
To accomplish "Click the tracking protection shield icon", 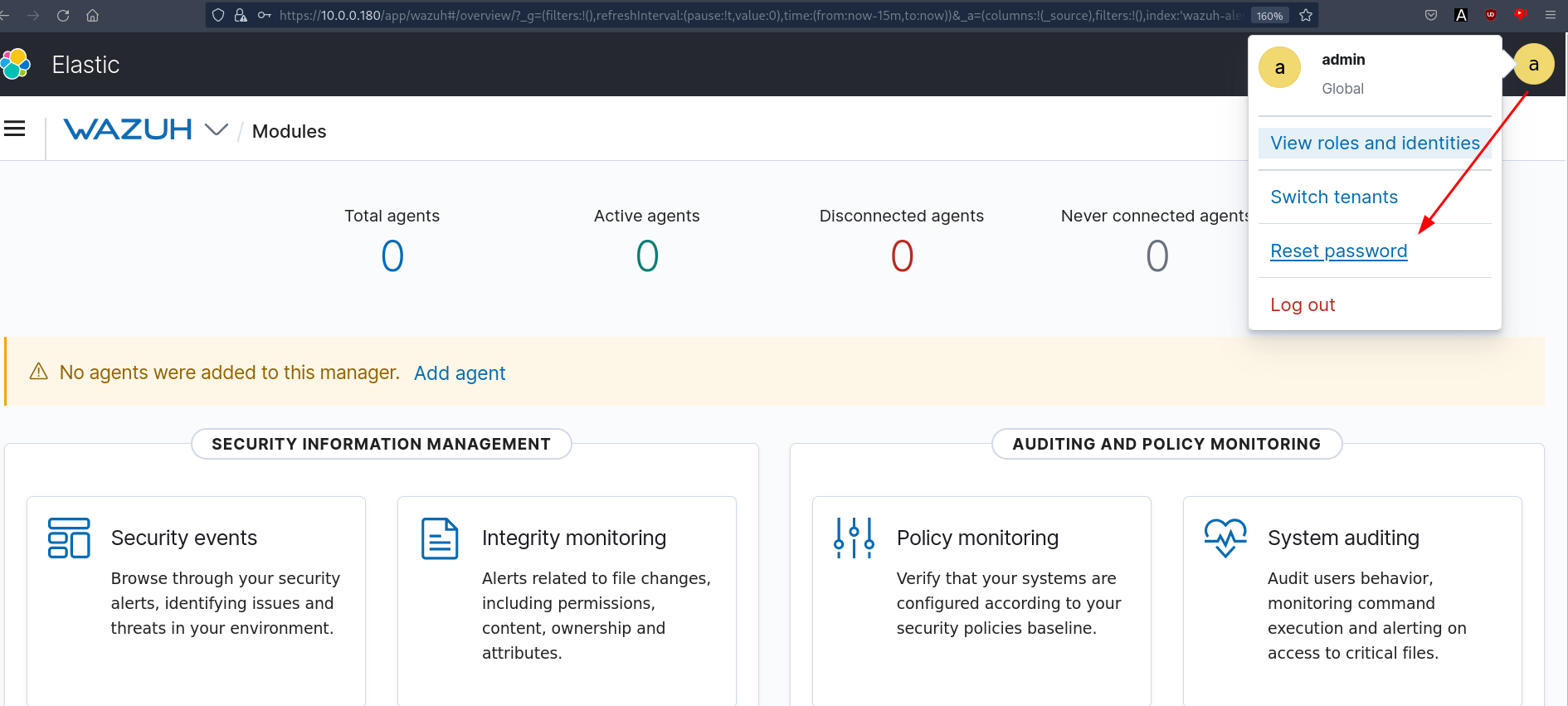I will pyautogui.click(x=218, y=15).
